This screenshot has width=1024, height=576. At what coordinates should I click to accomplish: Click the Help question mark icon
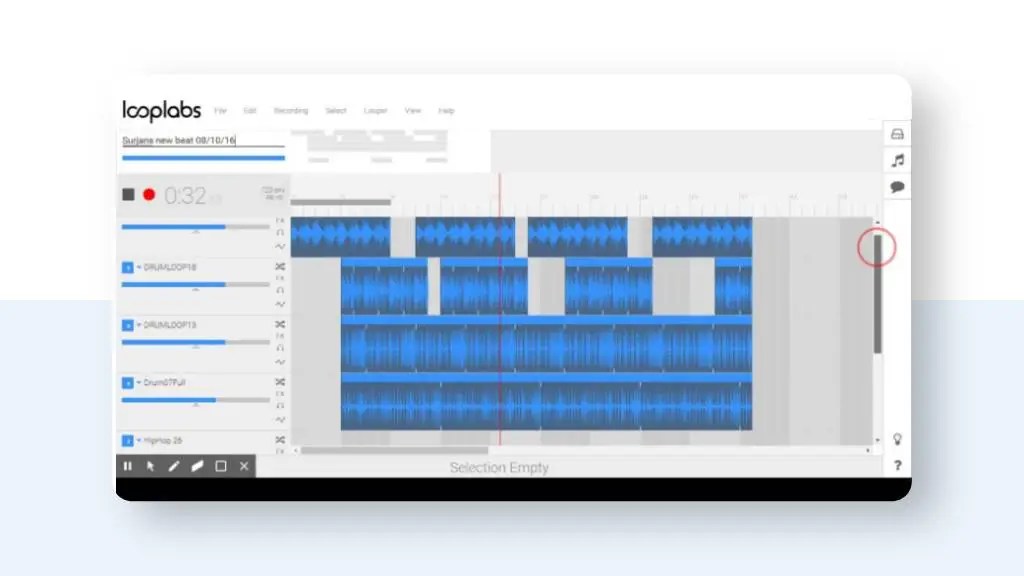[897, 464]
